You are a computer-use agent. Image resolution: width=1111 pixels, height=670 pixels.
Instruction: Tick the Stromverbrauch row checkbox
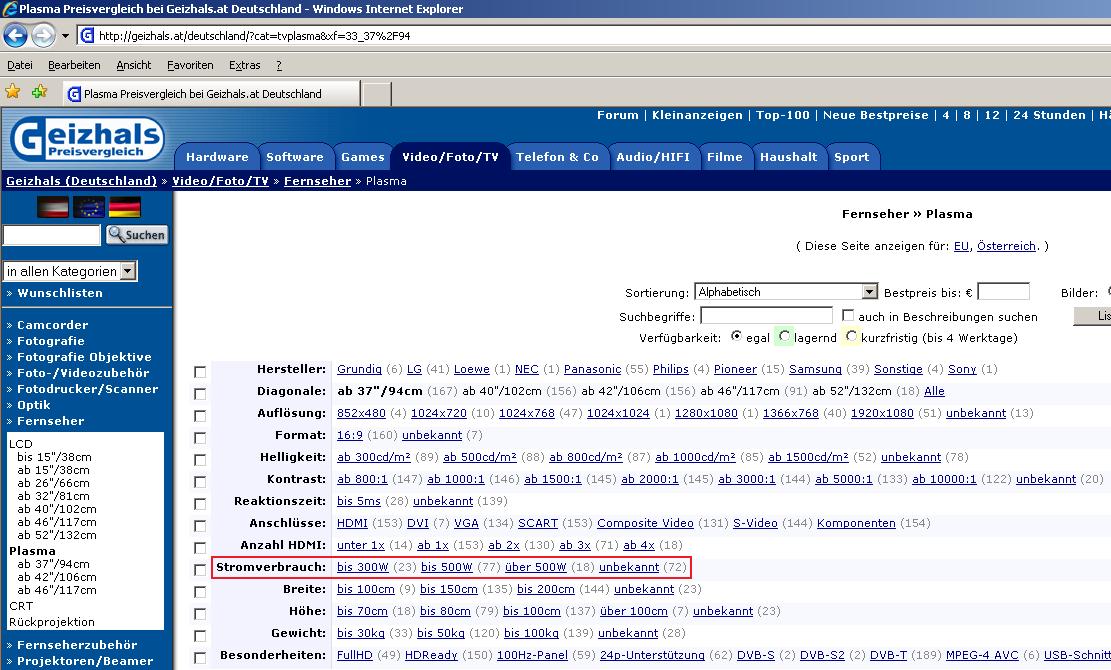pyautogui.click(x=200, y=569)
